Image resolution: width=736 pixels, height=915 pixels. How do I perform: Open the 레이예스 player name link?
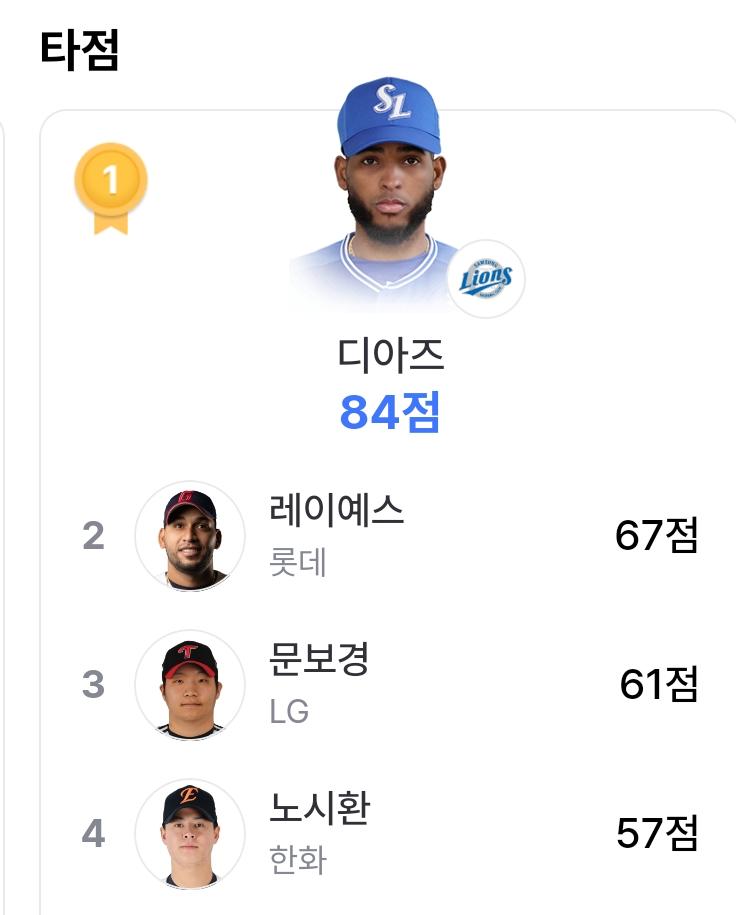pos(336,509)
